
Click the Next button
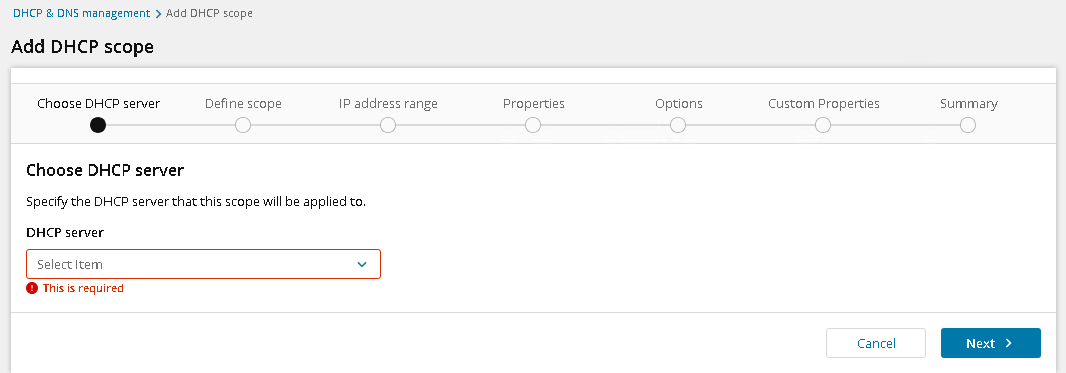pyautogui.click(x=991, y=343)
